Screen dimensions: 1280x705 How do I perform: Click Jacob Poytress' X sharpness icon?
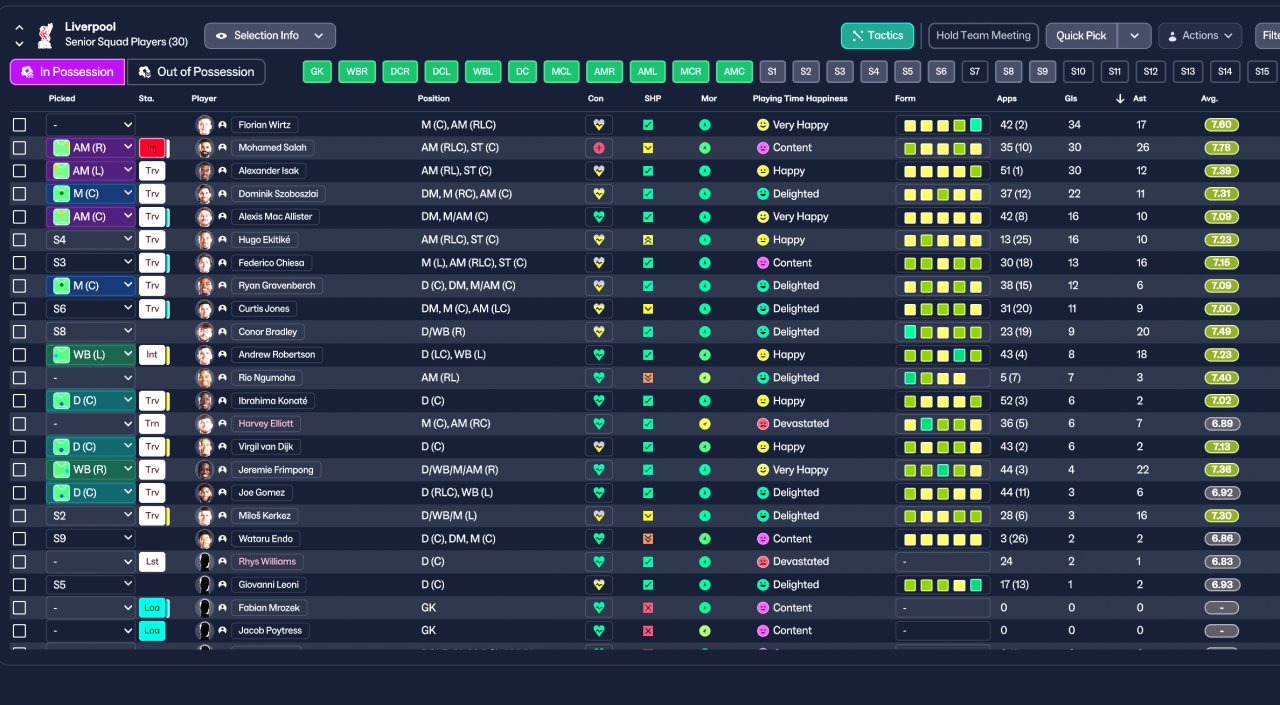pos(648,631)
